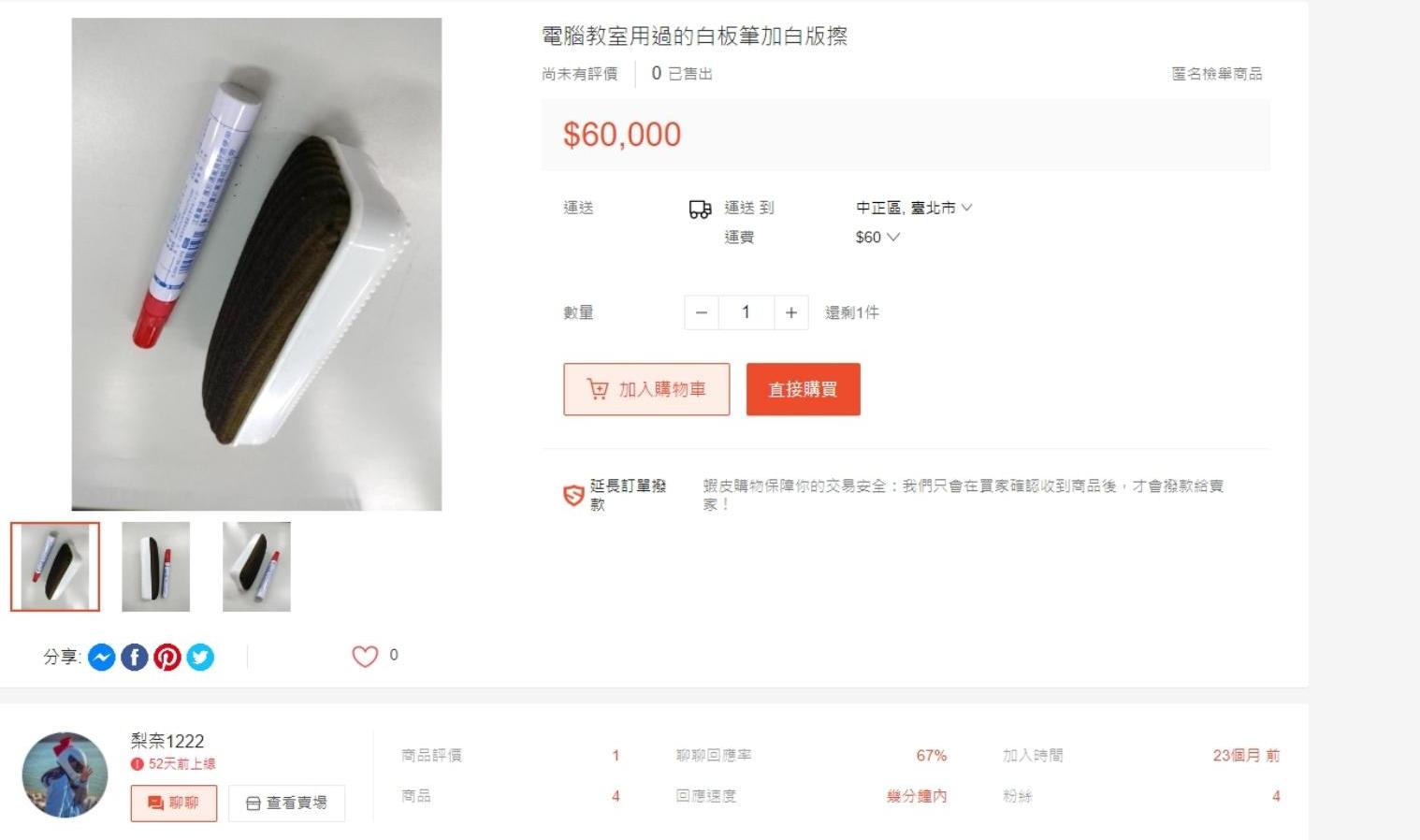Viewport: 1420px width, 840px height.
Task: Click seller 梨奈1222 avatar picture
Action: pyautogui.click(x=65, y=775)
